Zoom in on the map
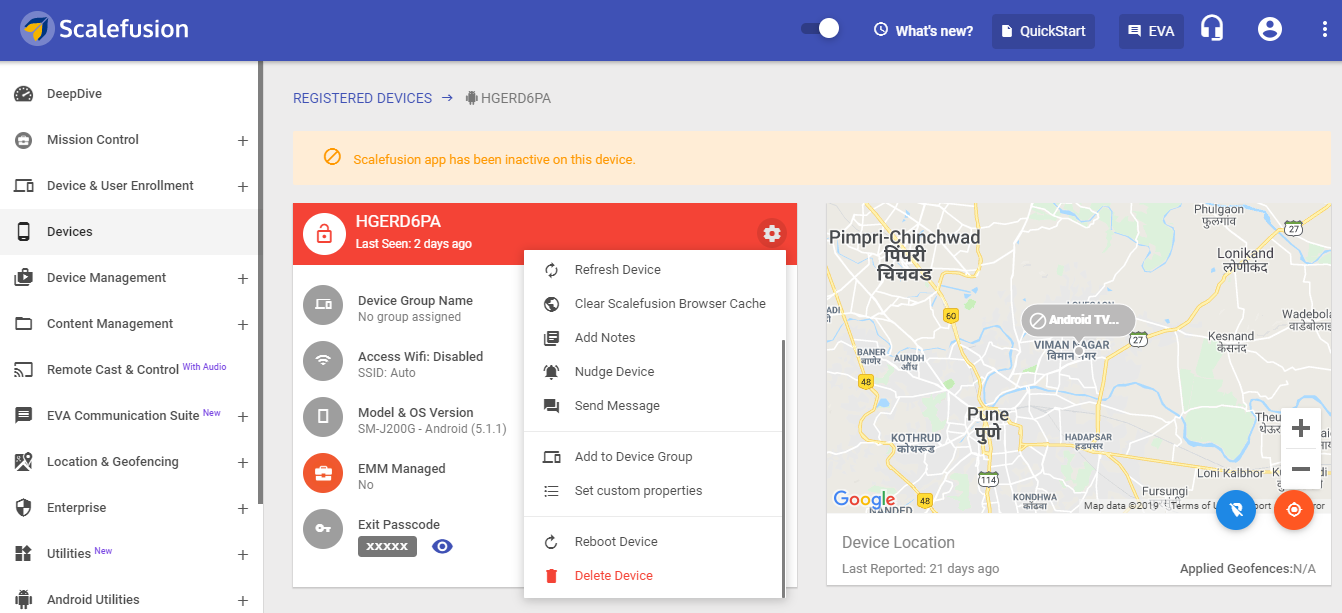 (1301, 429)
